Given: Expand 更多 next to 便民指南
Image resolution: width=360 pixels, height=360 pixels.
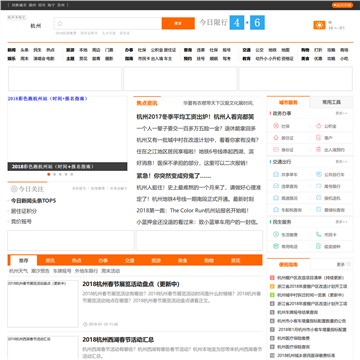Looking at the screenshot, I should point(343,264).
